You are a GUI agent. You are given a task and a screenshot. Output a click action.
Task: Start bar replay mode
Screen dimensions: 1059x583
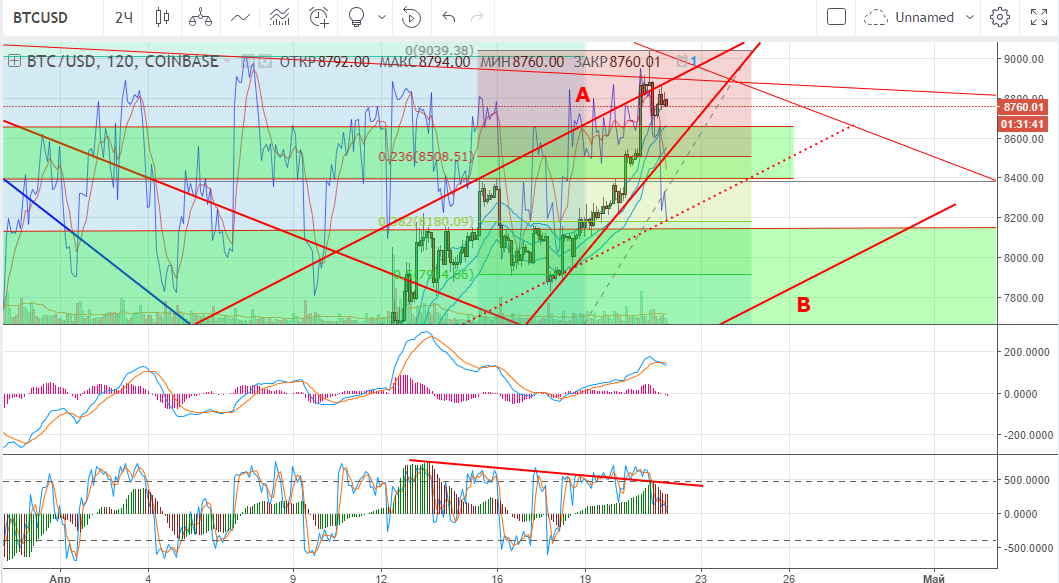pyautogui.click(x=411, y=17)
